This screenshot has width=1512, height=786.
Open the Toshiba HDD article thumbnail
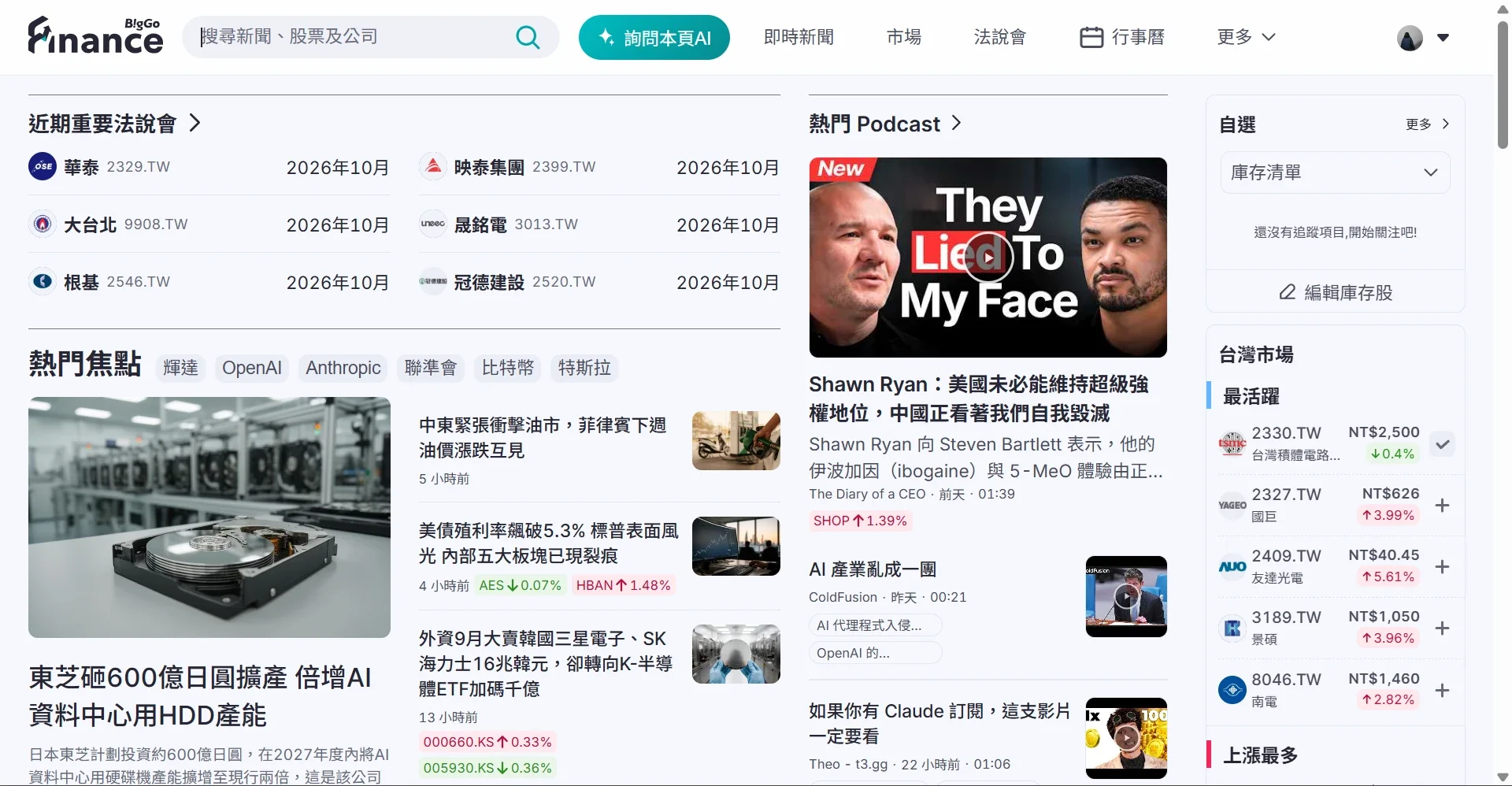coord(209,517)
